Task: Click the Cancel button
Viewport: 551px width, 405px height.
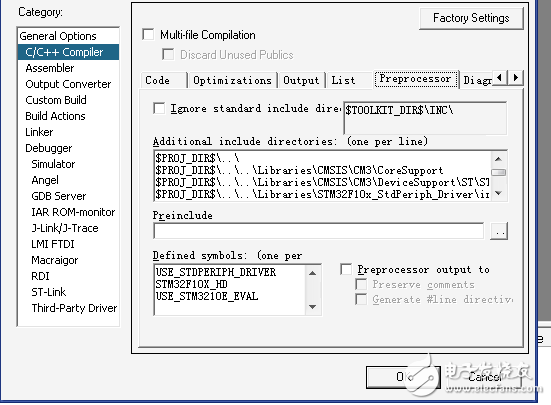Action: [485, 377]
